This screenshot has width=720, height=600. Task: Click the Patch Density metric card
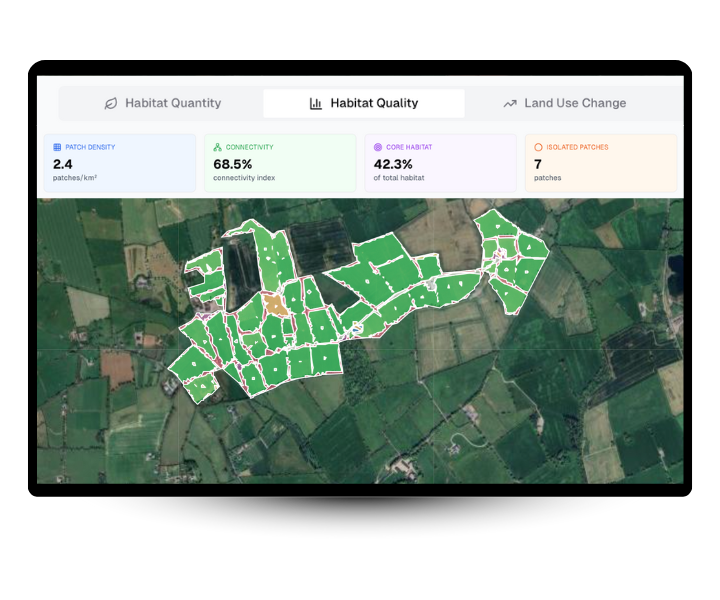(120, 163)
